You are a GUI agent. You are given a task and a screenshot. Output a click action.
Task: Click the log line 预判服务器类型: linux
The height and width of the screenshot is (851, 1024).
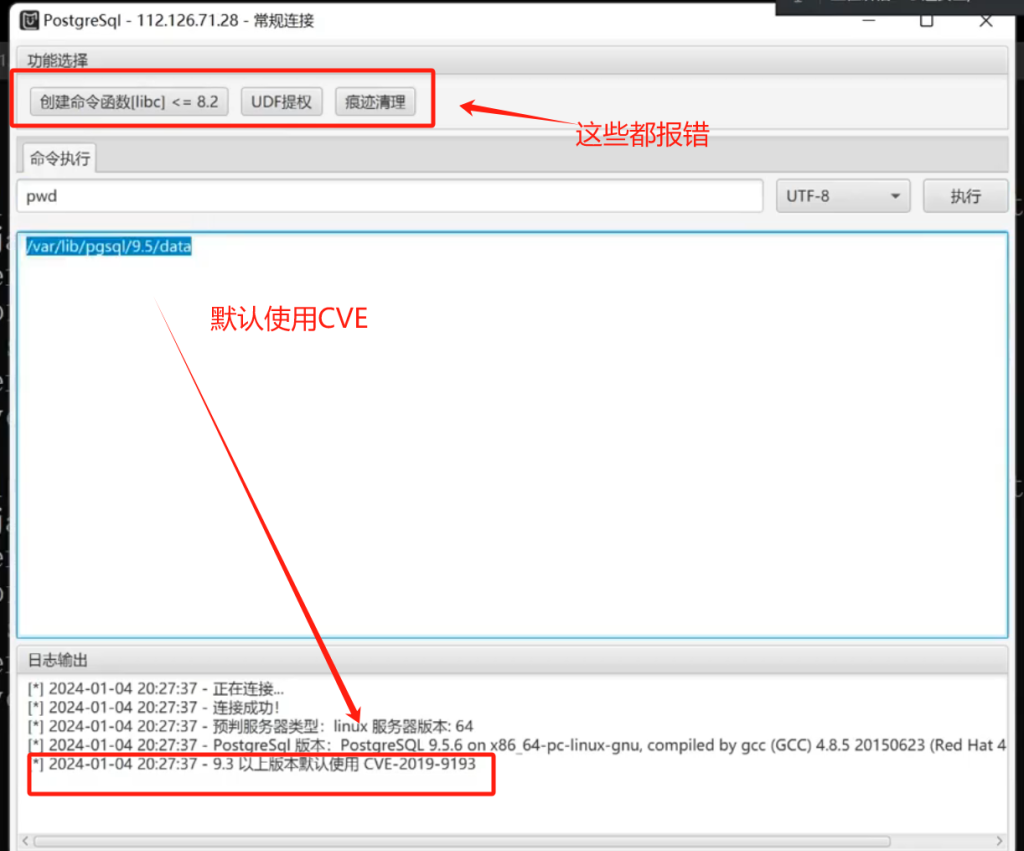tap(250, 726)
